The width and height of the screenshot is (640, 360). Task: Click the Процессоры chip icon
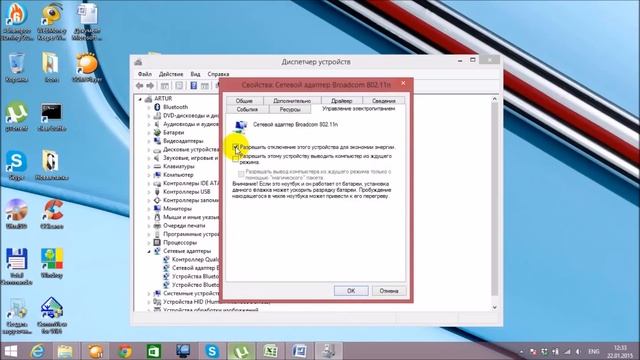(x=157, y=243)
